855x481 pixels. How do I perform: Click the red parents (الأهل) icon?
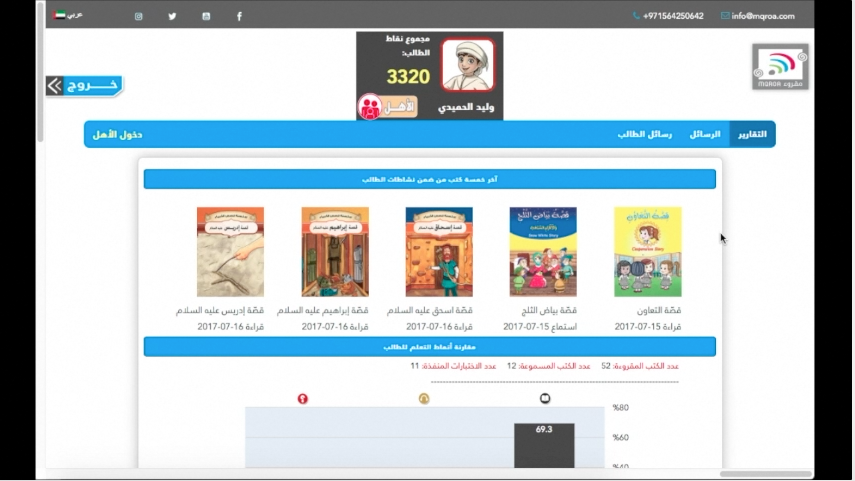(x=370, y=107)
